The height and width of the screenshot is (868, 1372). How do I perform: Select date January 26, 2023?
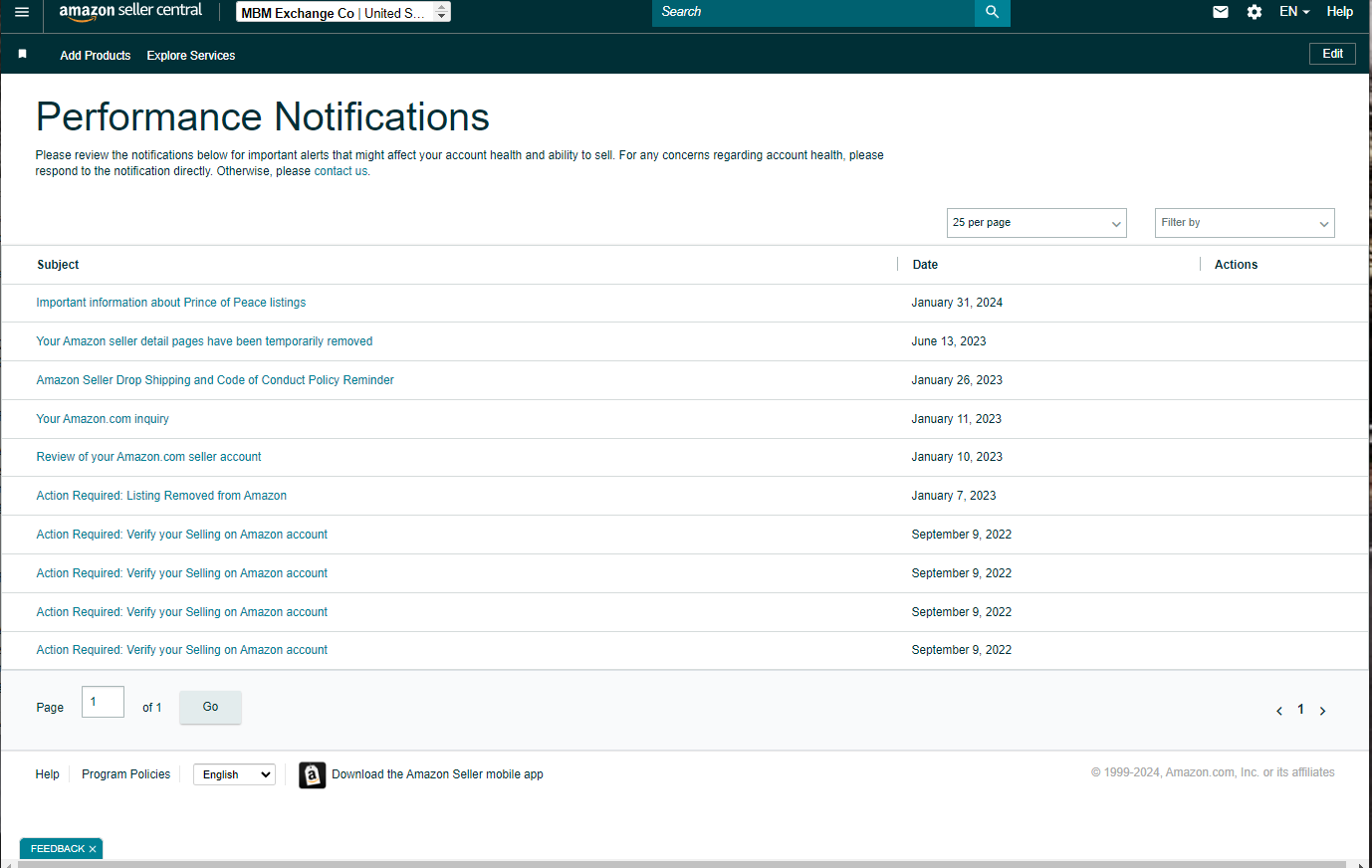957,380
